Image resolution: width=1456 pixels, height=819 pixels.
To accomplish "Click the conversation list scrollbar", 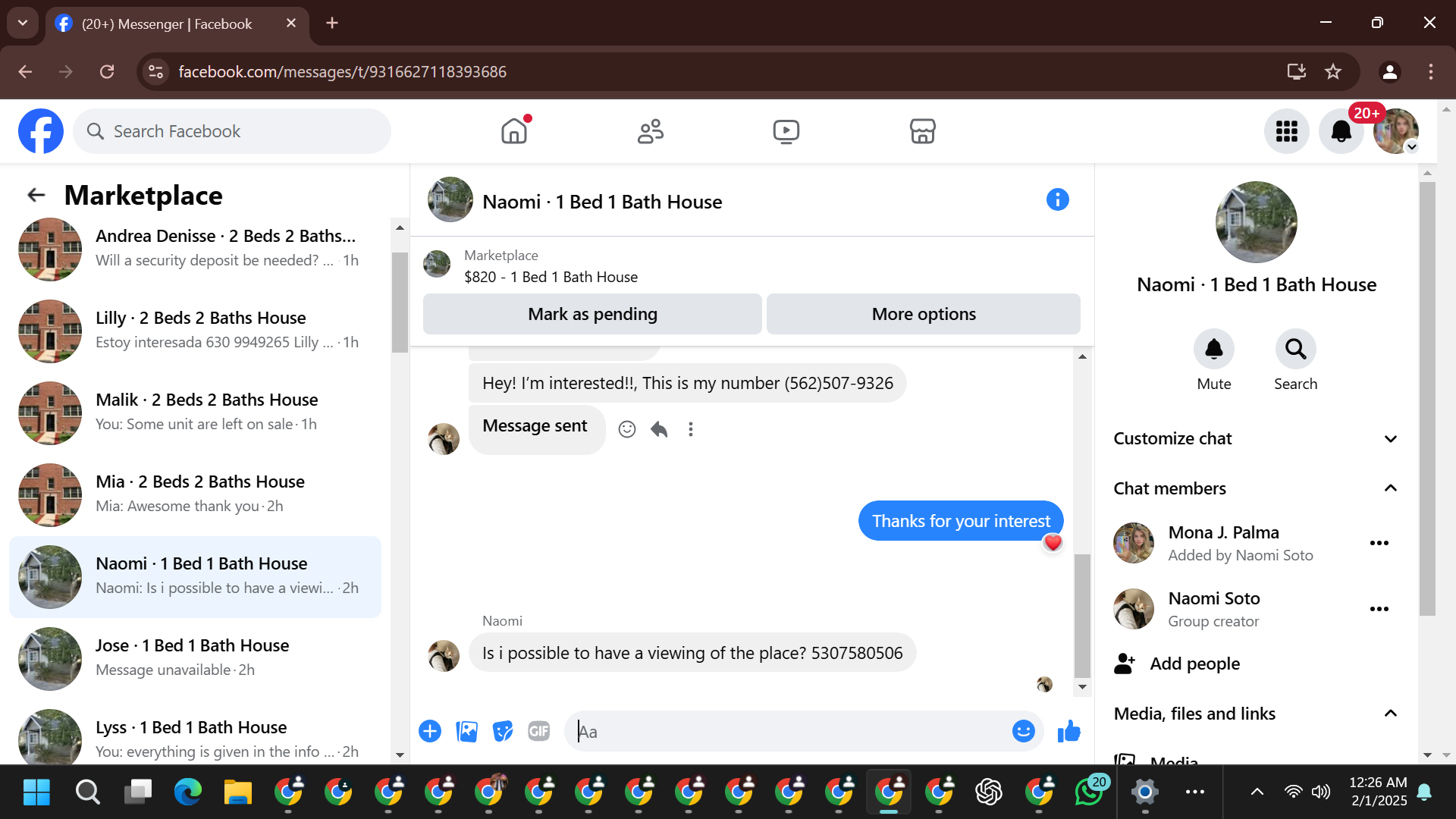I will click(400, 303).
